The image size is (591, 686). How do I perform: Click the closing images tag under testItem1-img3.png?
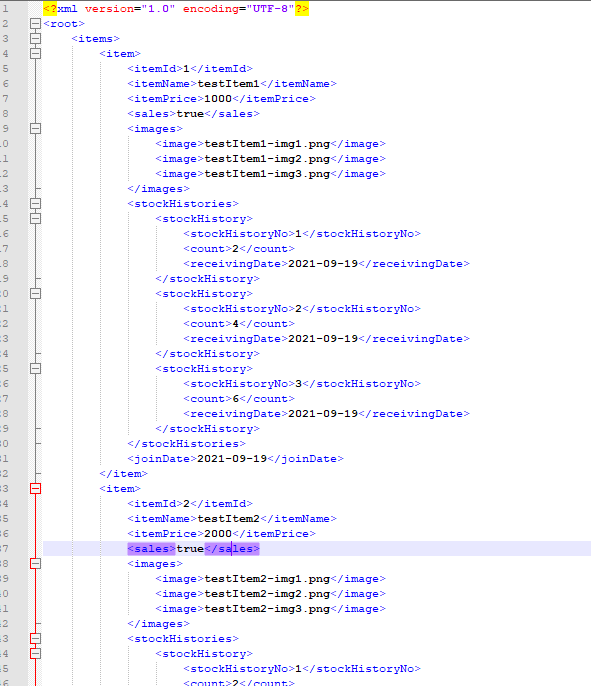click(x=158, y=189)
